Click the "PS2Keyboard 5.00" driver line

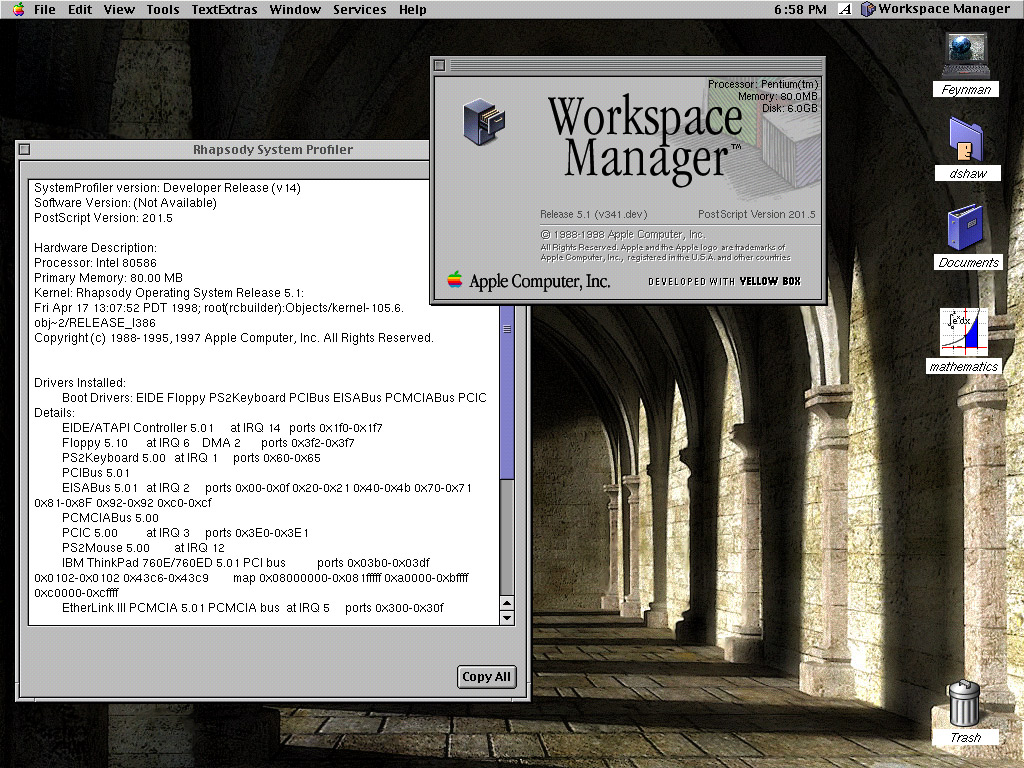pos(191,458)
